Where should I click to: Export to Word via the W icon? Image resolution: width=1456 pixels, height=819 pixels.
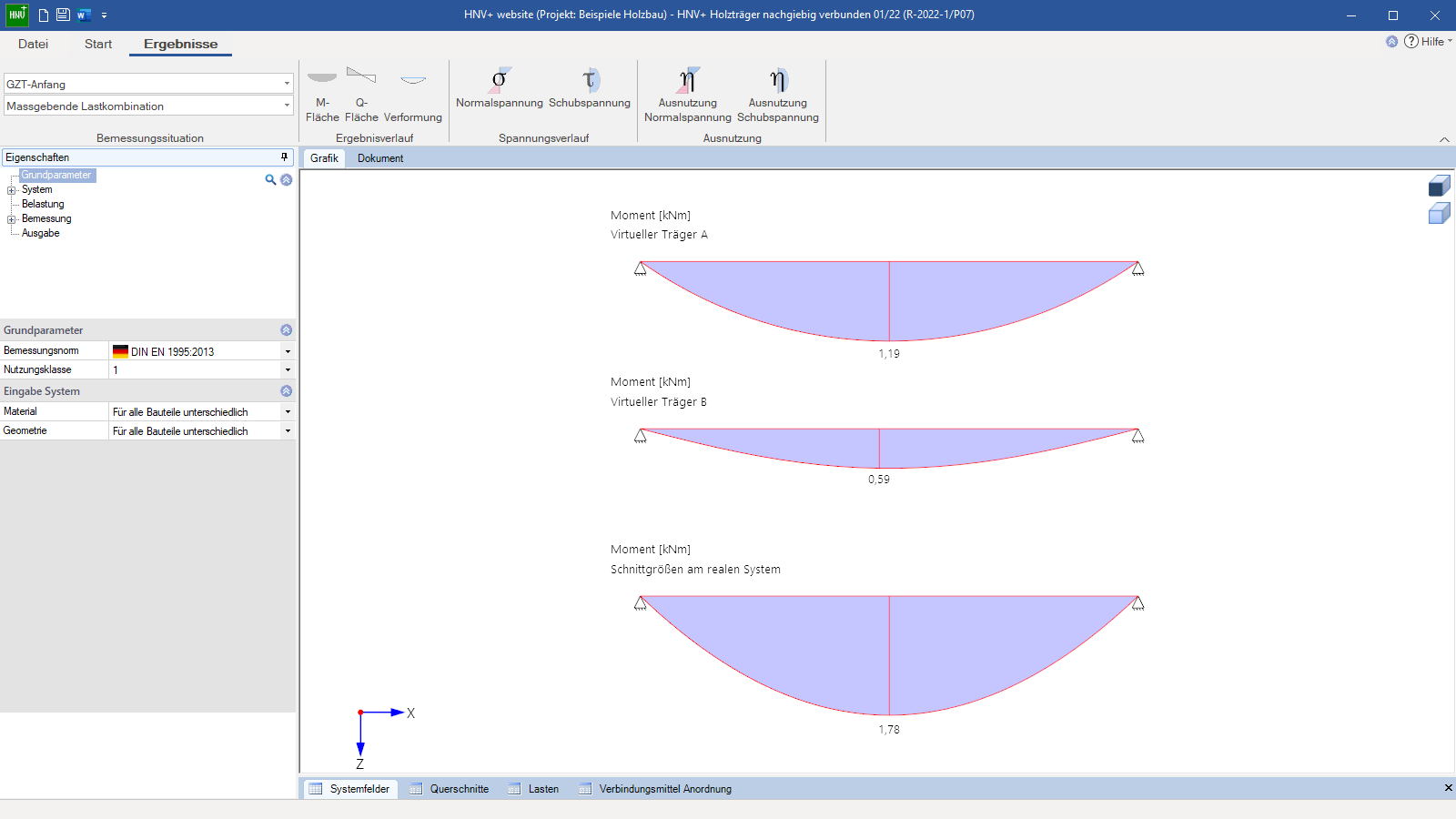pos(84,15)
